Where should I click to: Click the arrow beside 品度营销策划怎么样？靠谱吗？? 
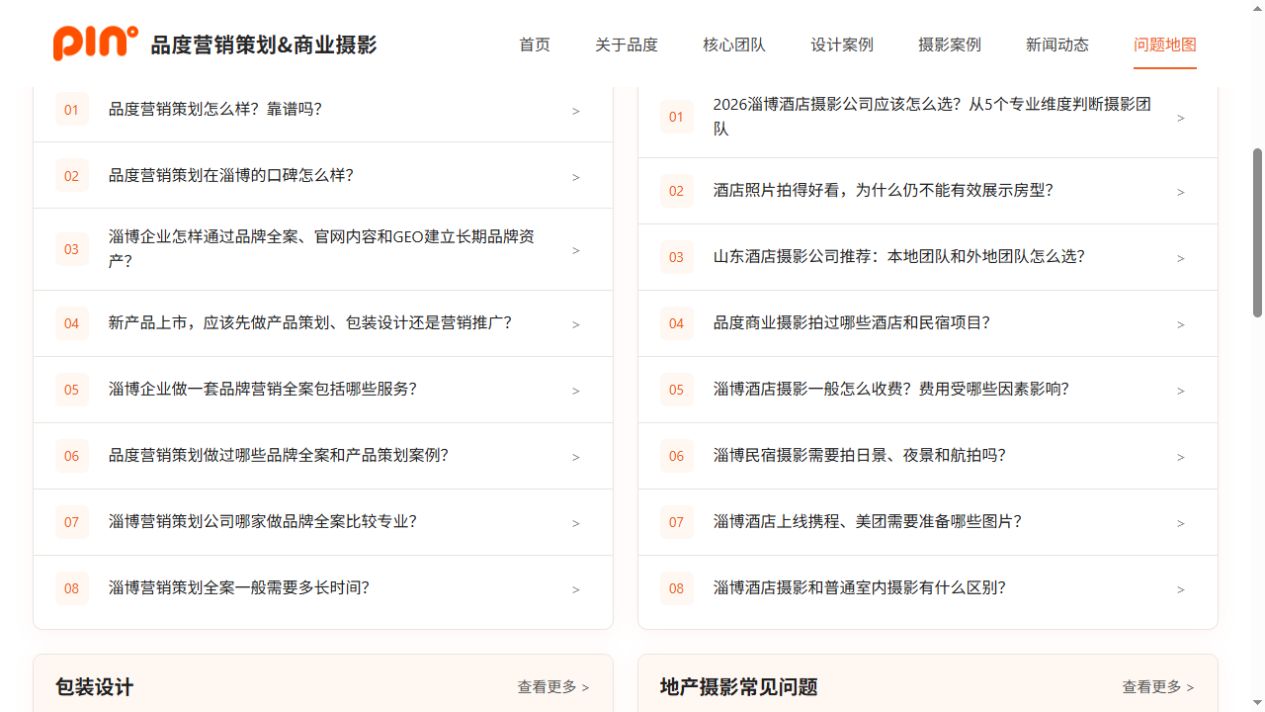click(576, 111)
